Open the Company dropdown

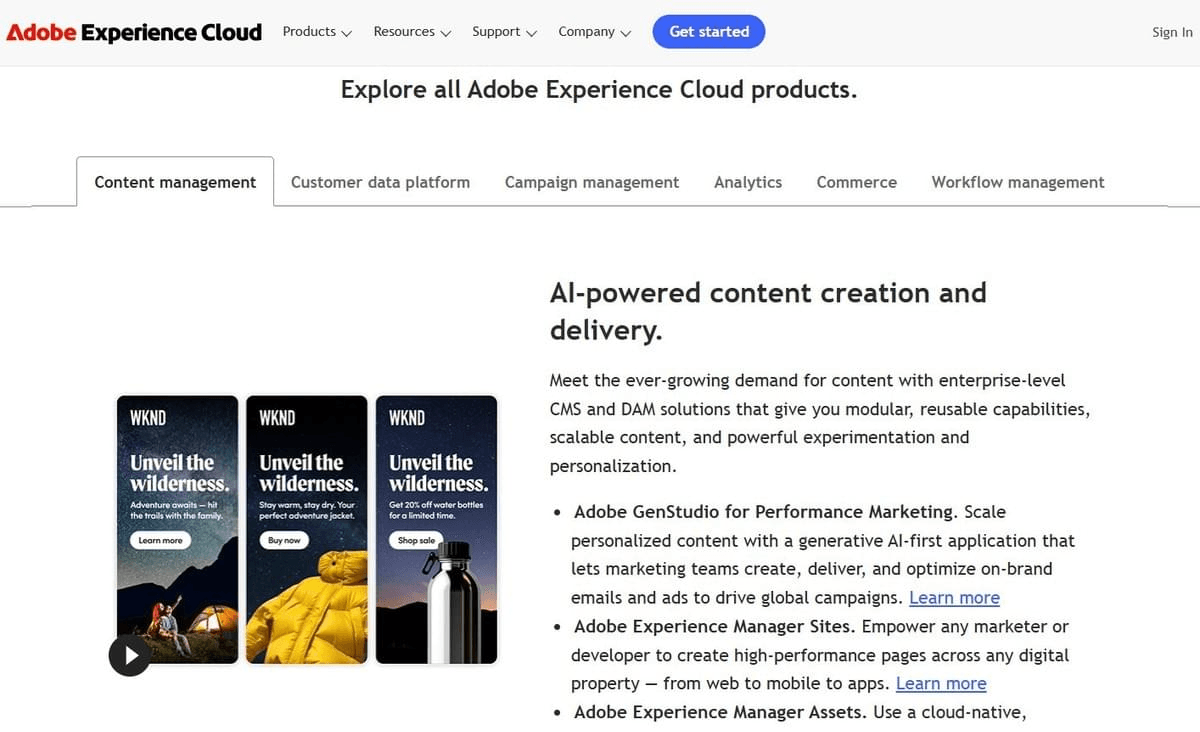click(x=594, y=32)
